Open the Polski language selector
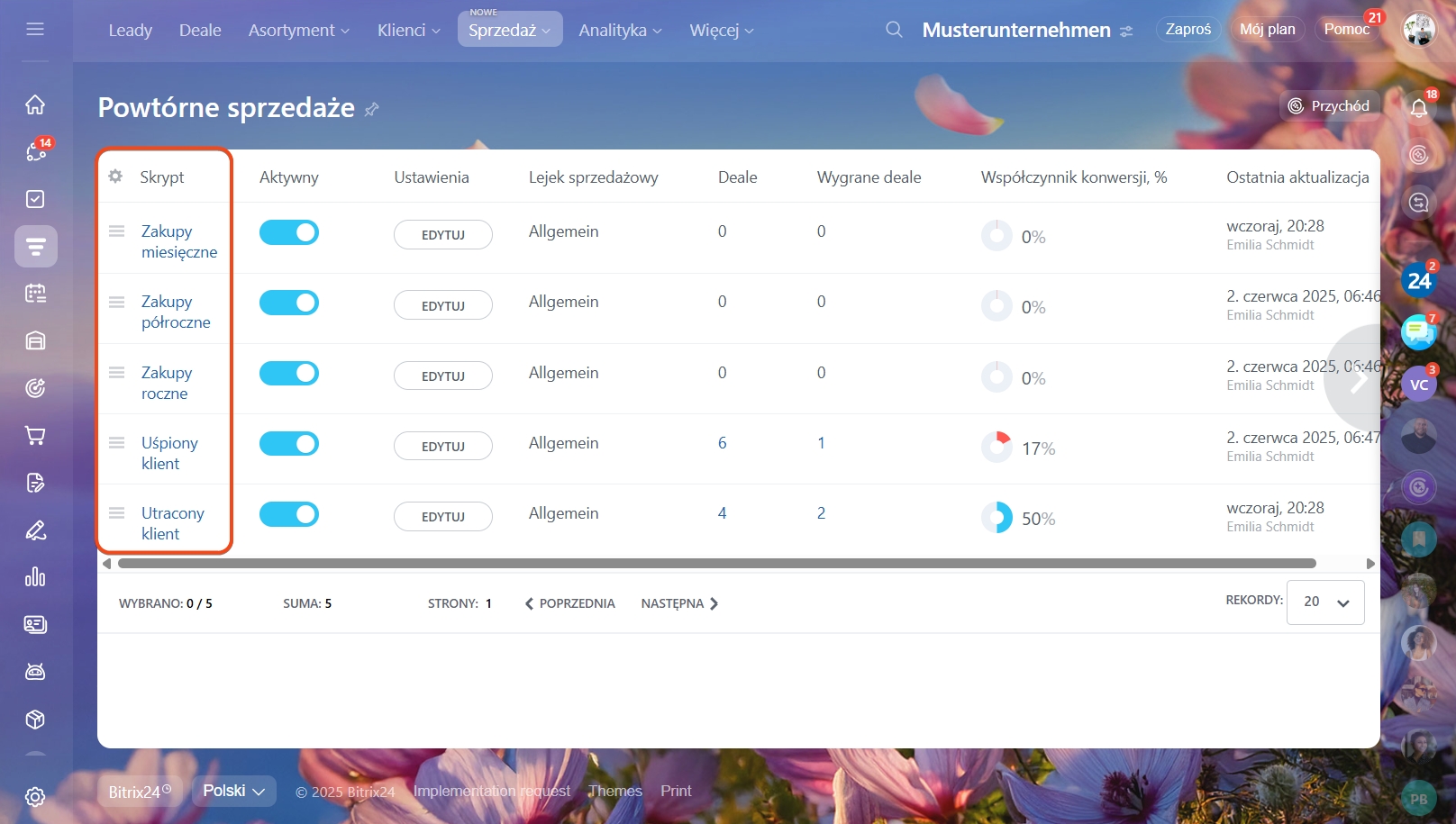The width and height of the screenshot is (1456, 824). (x=233, y=791)
